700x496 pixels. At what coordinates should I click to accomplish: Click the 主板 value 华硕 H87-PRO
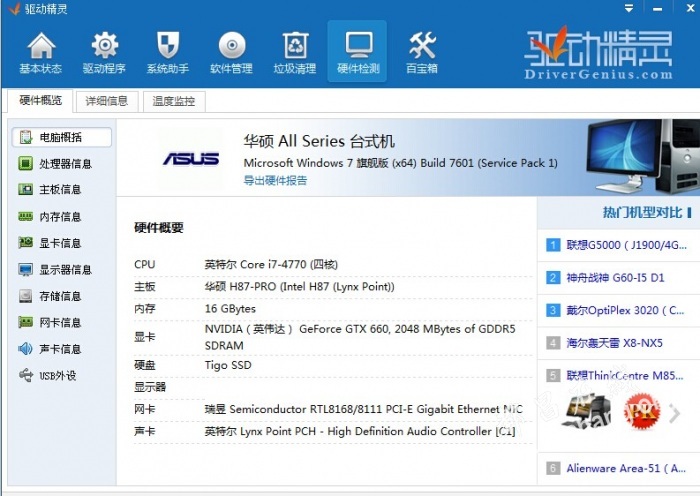coord(299,287)
